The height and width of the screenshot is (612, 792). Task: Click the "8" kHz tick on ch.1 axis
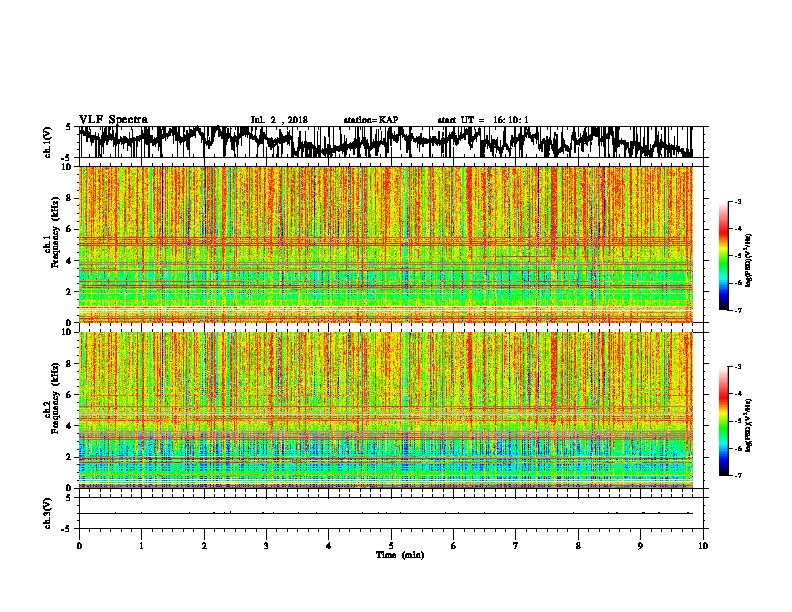(x=70, y=198)
